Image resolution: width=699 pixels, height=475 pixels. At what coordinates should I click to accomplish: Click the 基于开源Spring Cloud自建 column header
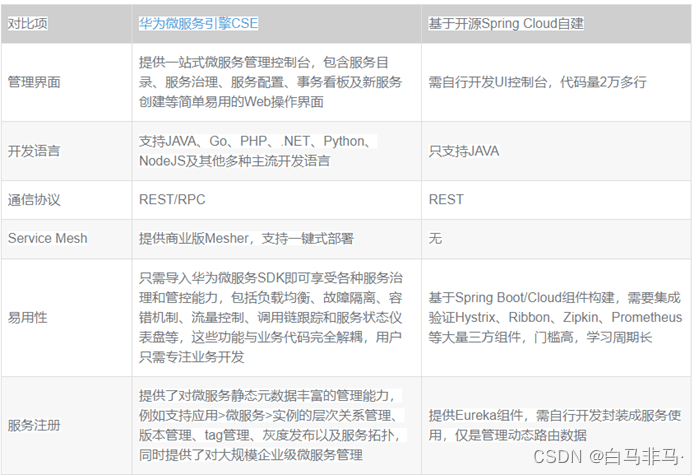pyautogui.click(x=556, y=24)
